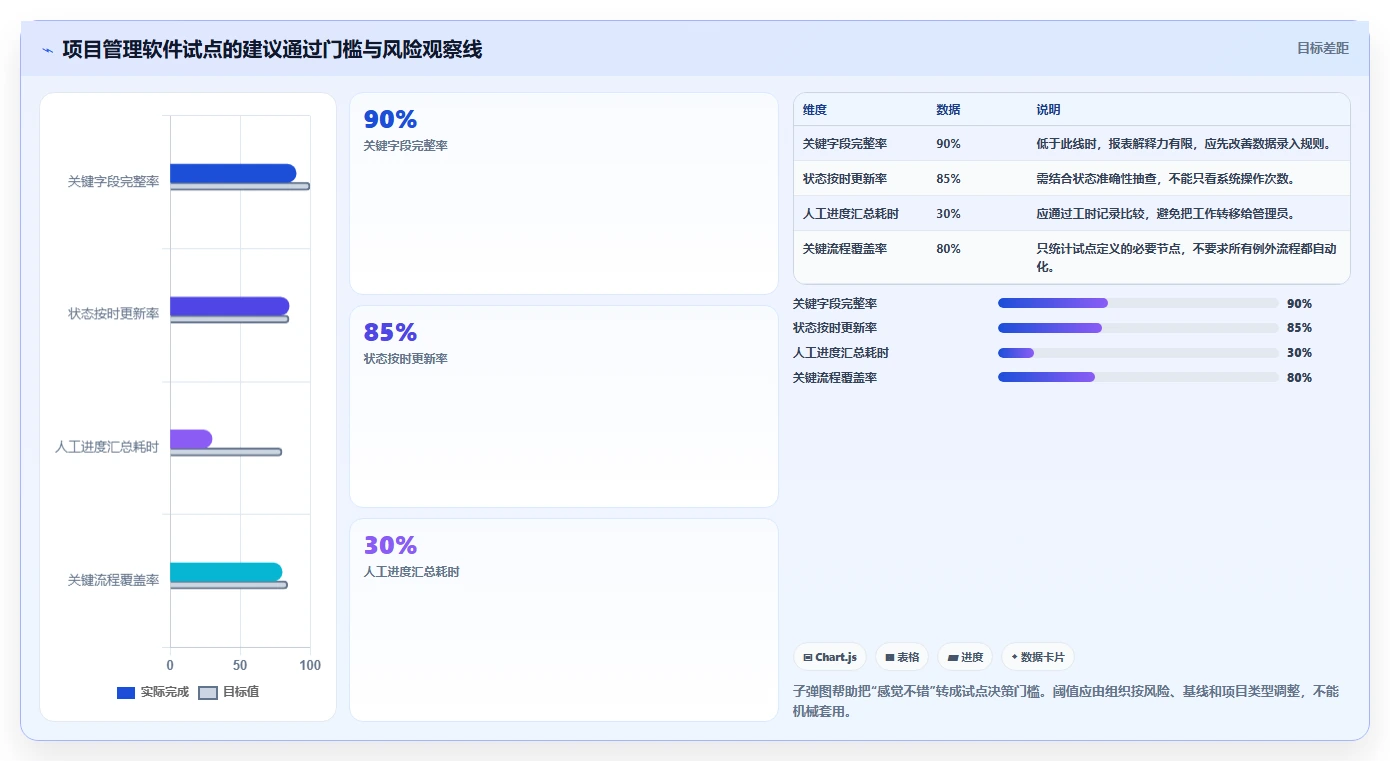Click 状态按时更新率 caption under 85% card
The image size is (1390, 761).
click(x=406, y=359)
